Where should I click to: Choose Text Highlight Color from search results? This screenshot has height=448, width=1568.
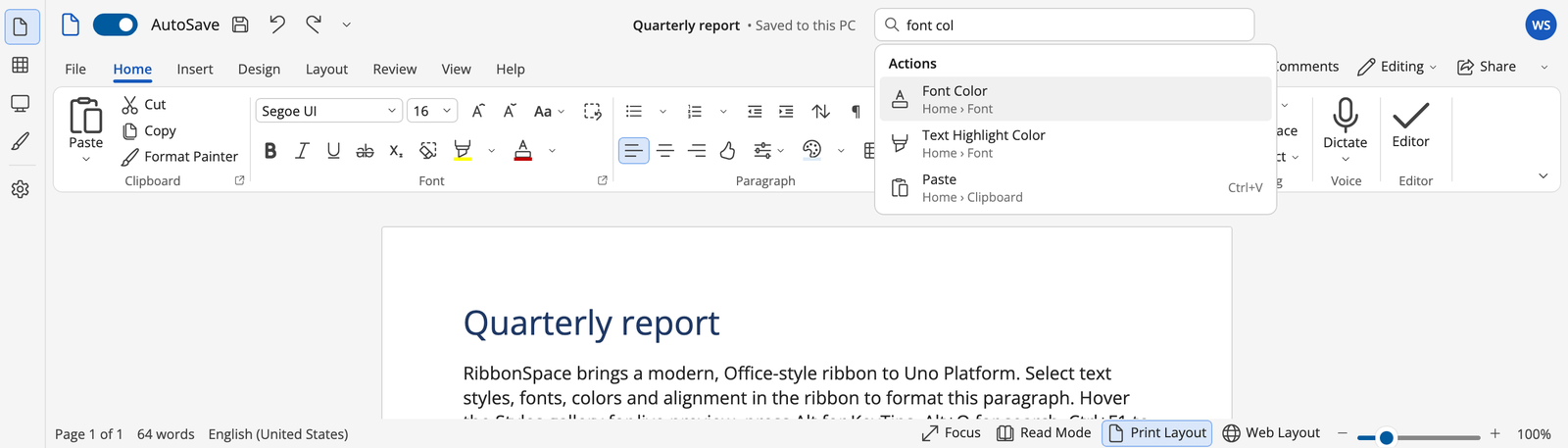coord(1076,143)
